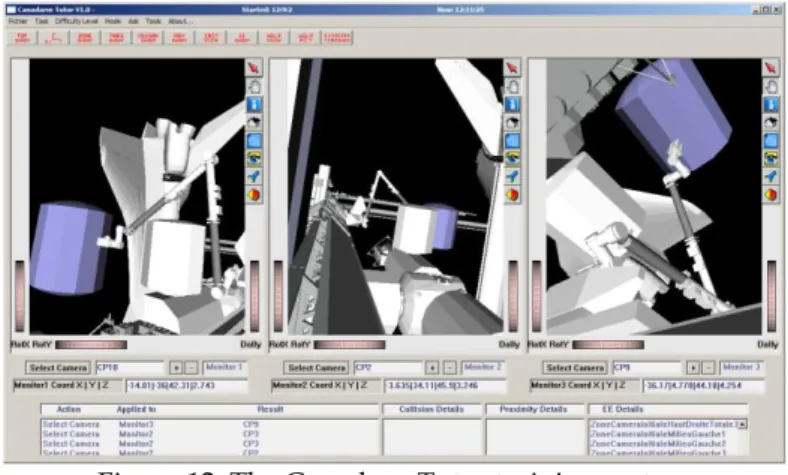The image size is (788, 475).
Task: Click the cube view icon in Monitor 1
Action: pos(254,123)
